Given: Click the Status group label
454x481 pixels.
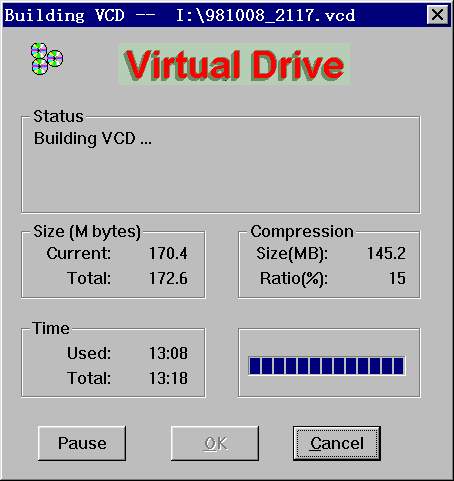Looking at the screenshot, I should [x=58, y=116].
